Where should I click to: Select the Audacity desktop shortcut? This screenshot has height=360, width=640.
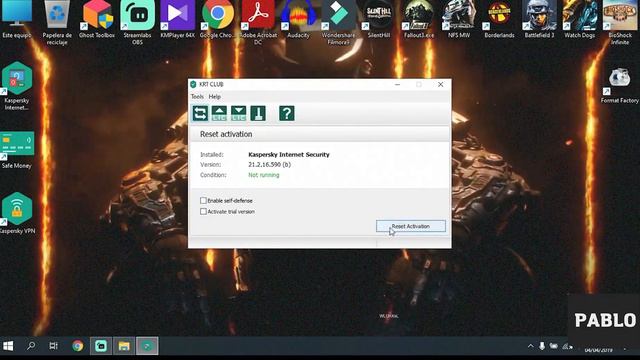pos(298,20)
